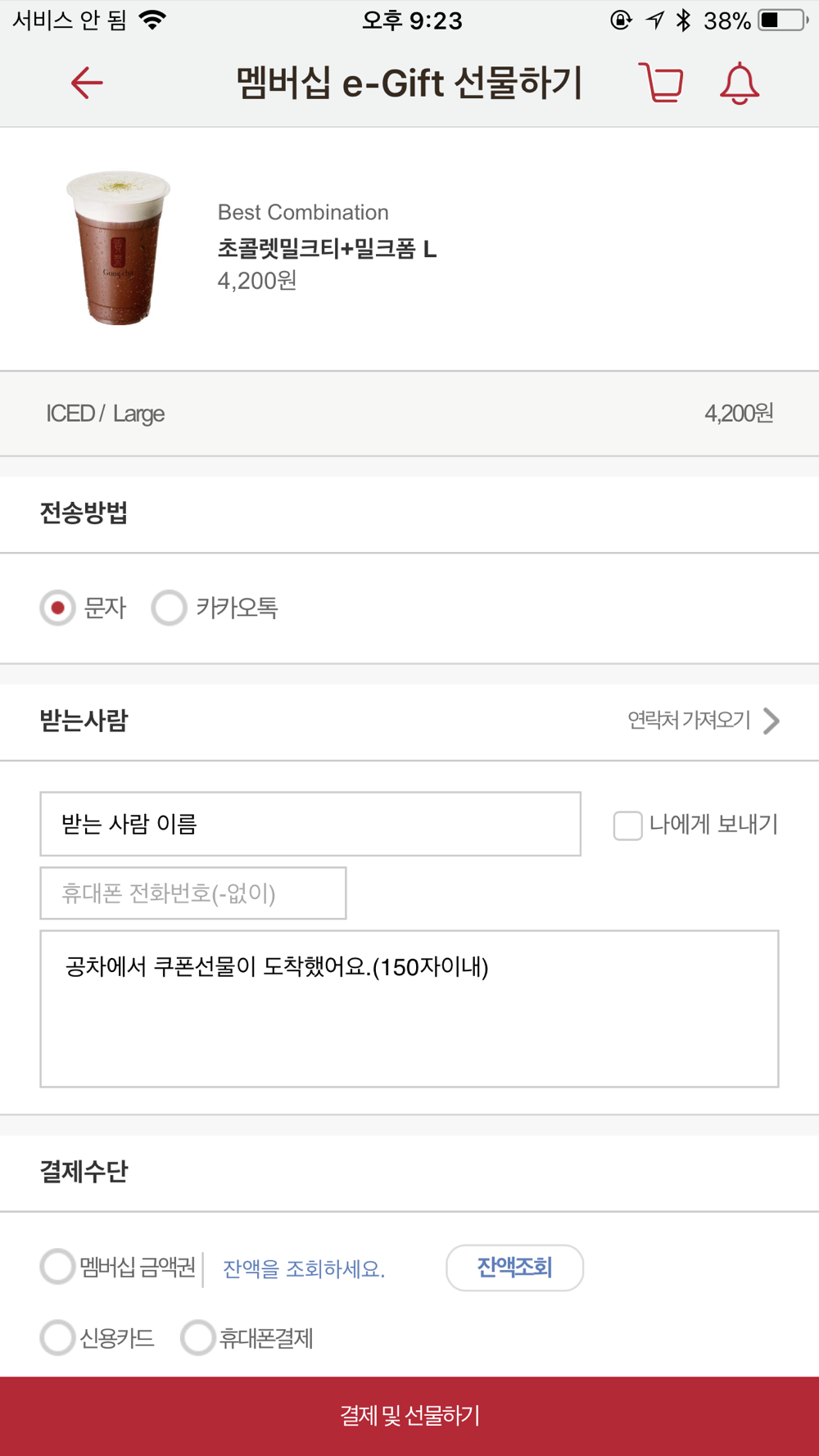Viewport: 819px width, 1456px height.
Task: Tap the phone number input field
Action: 193,893
